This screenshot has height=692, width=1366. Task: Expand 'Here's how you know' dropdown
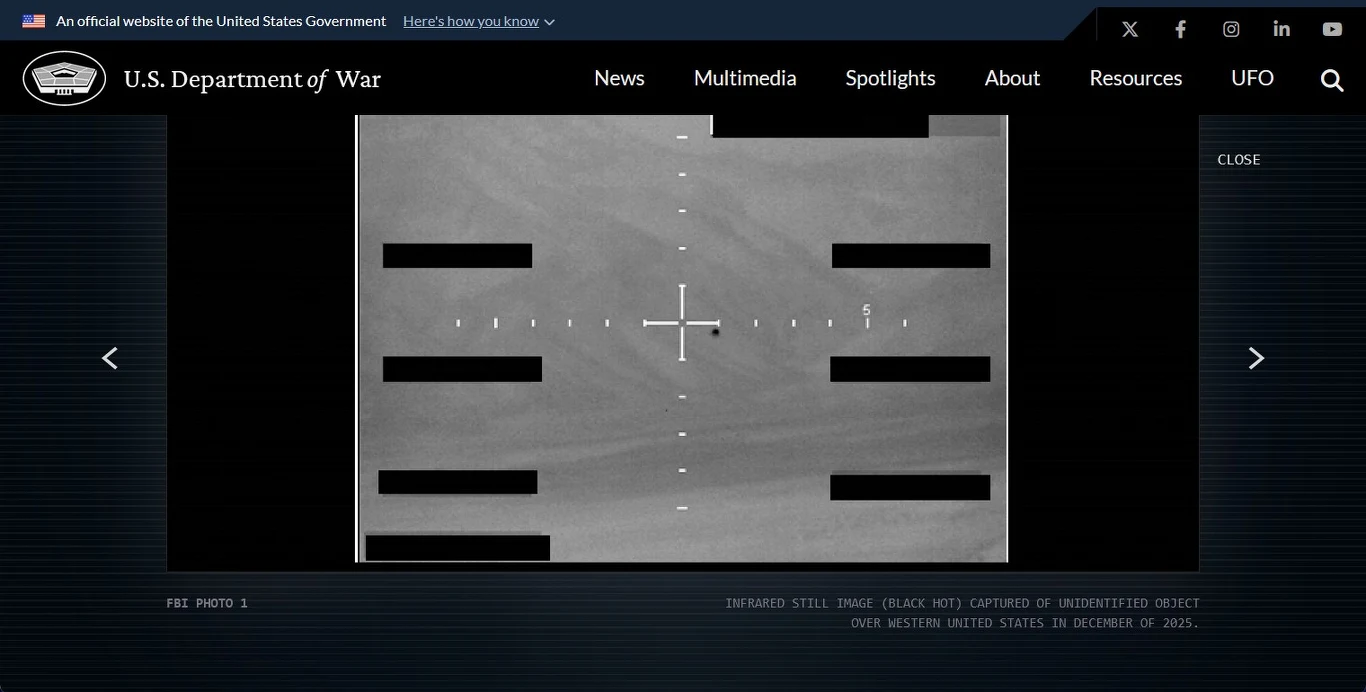coord(478,21)
